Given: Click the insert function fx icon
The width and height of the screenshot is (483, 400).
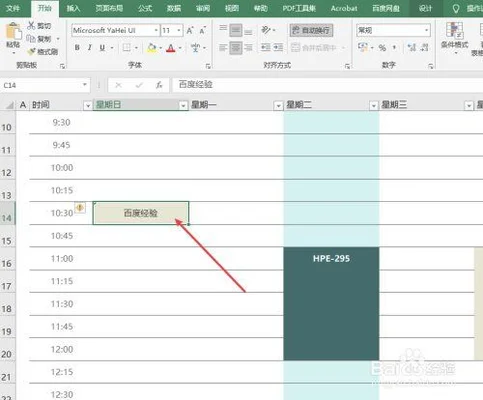Looking at the screenshot, I should [159, 85].
